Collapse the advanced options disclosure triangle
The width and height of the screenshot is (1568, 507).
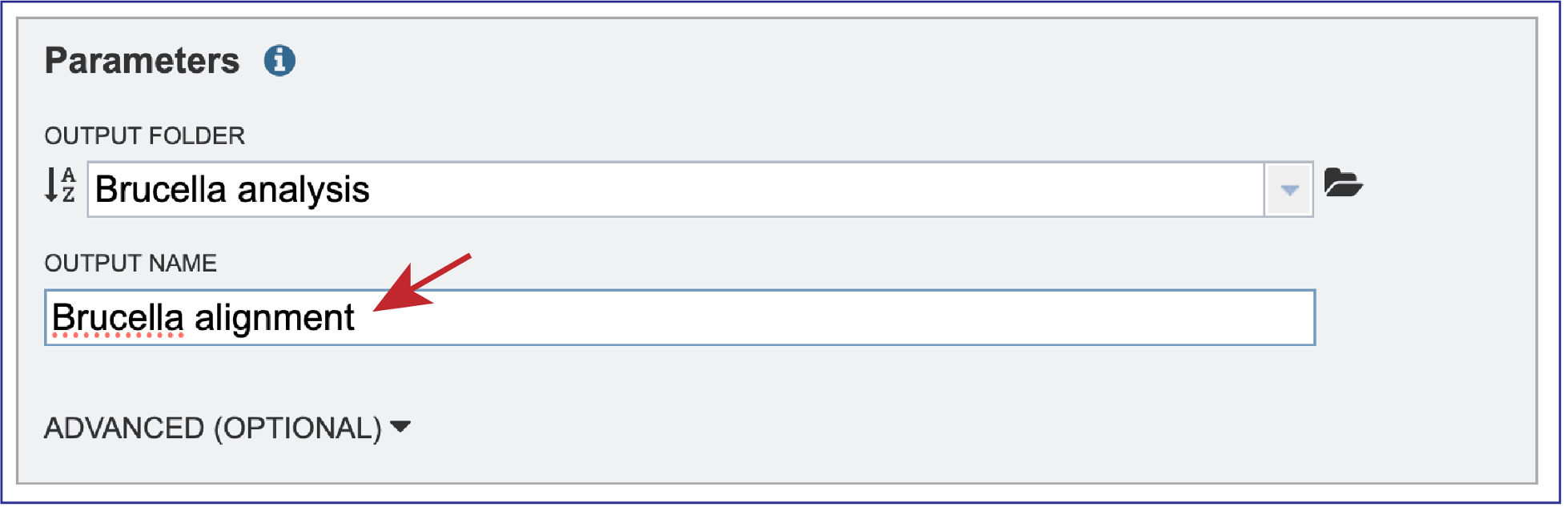click(400, 427)
